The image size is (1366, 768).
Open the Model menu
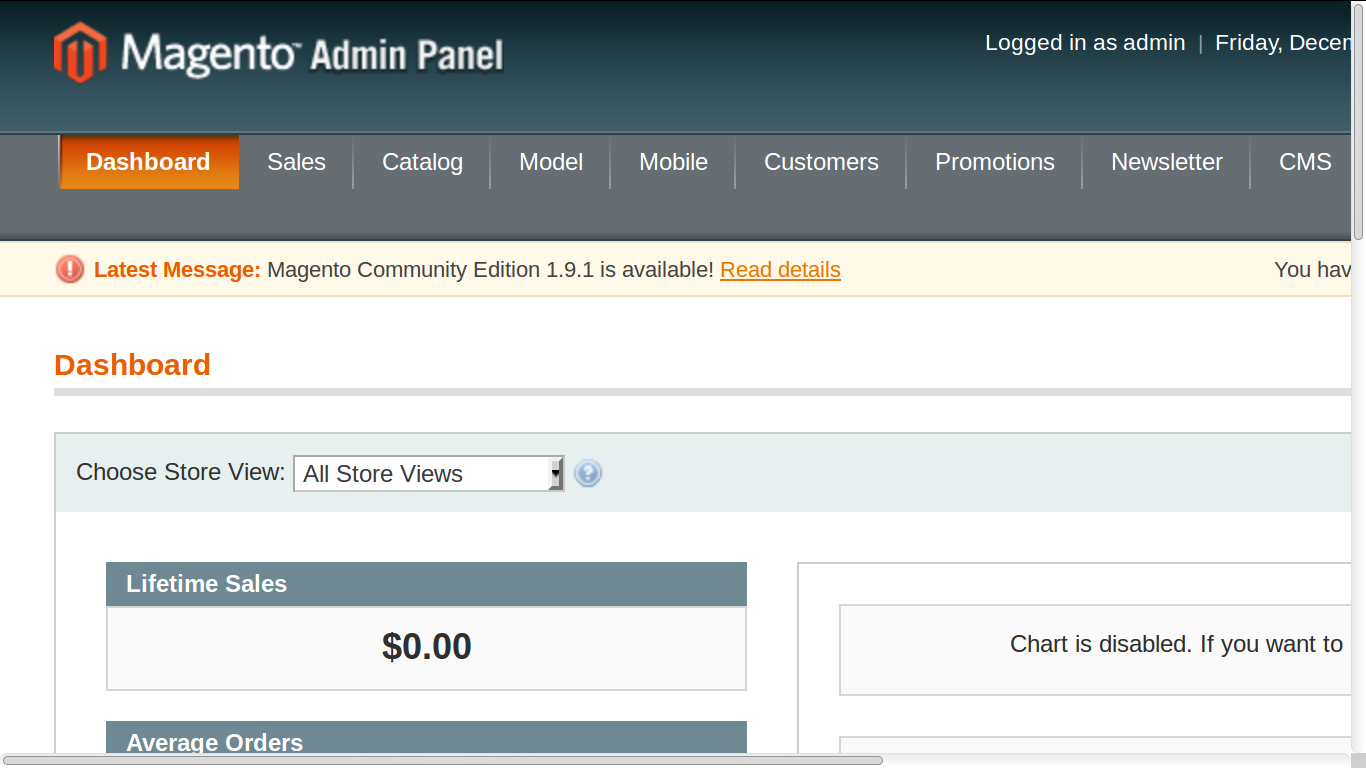click(x=551, y=162)
